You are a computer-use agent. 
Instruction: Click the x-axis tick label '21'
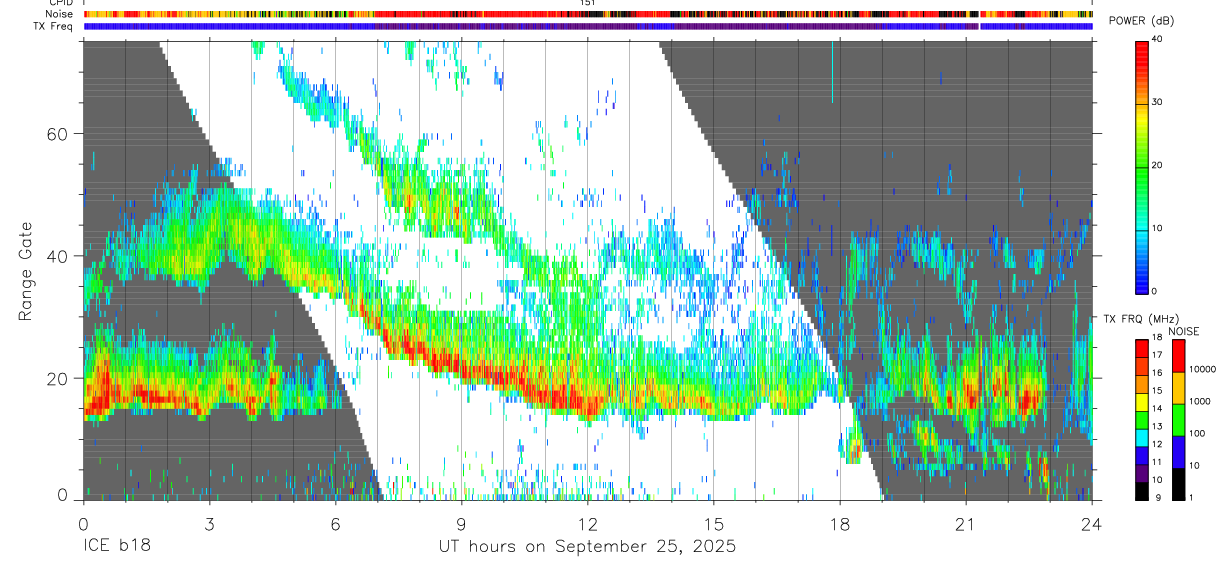[965, 523]
